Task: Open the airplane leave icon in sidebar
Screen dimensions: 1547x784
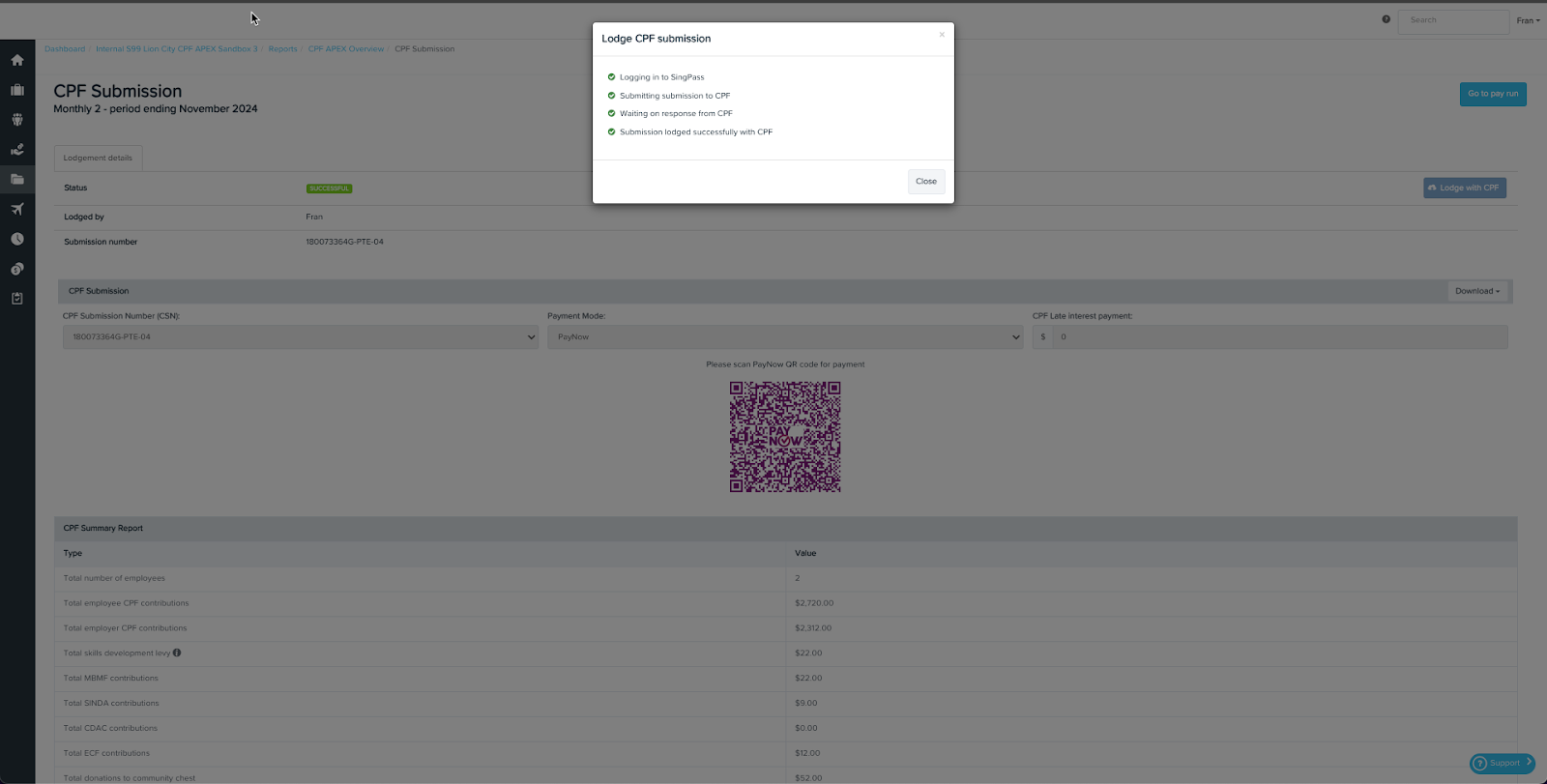Action: tap(17, 209)
